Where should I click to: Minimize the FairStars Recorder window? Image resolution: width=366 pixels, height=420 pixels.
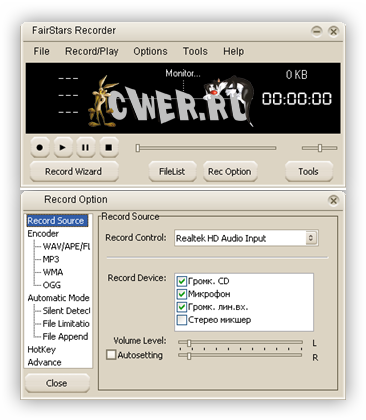pos(316,31)
